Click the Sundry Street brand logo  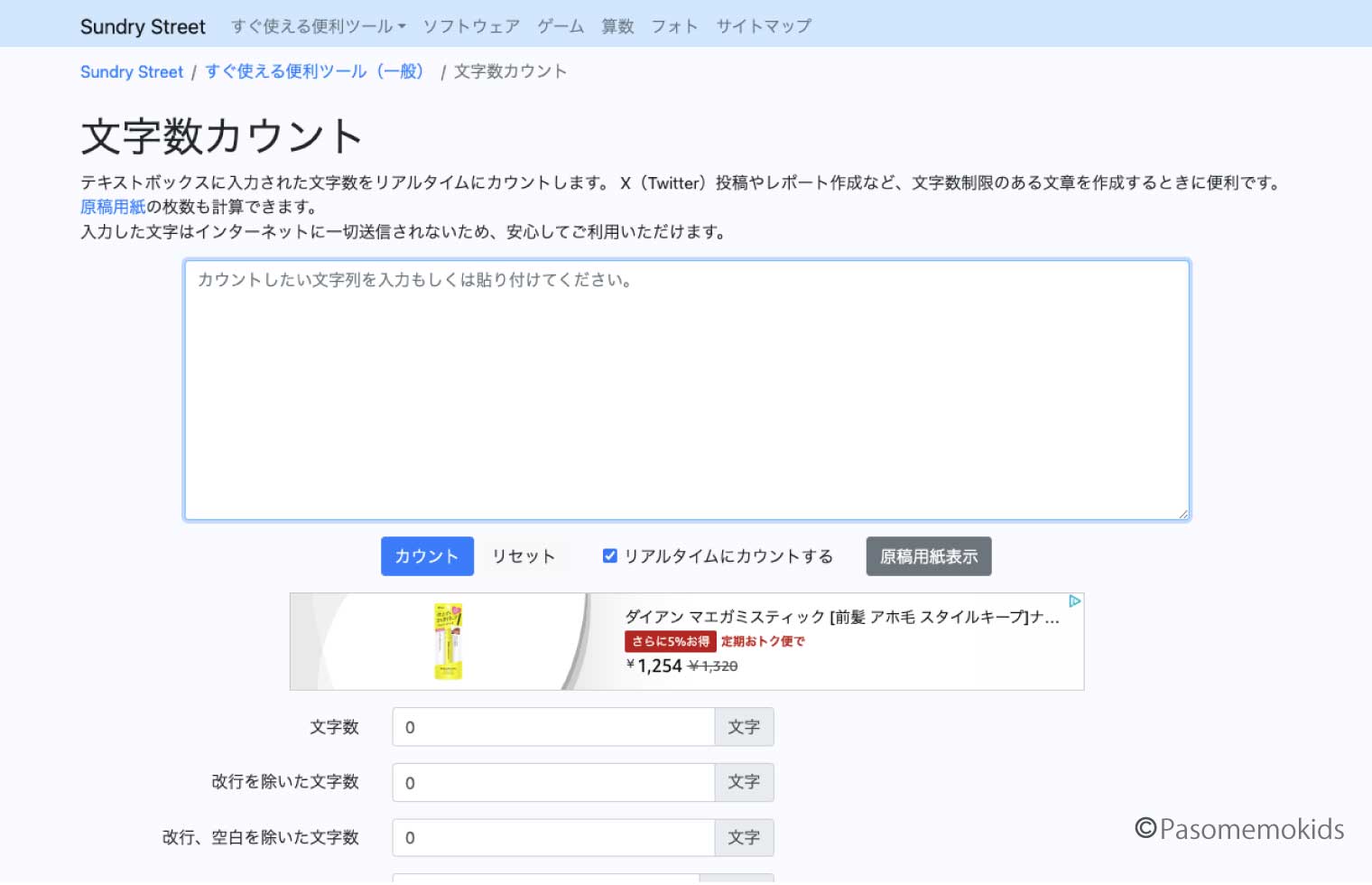143,26
